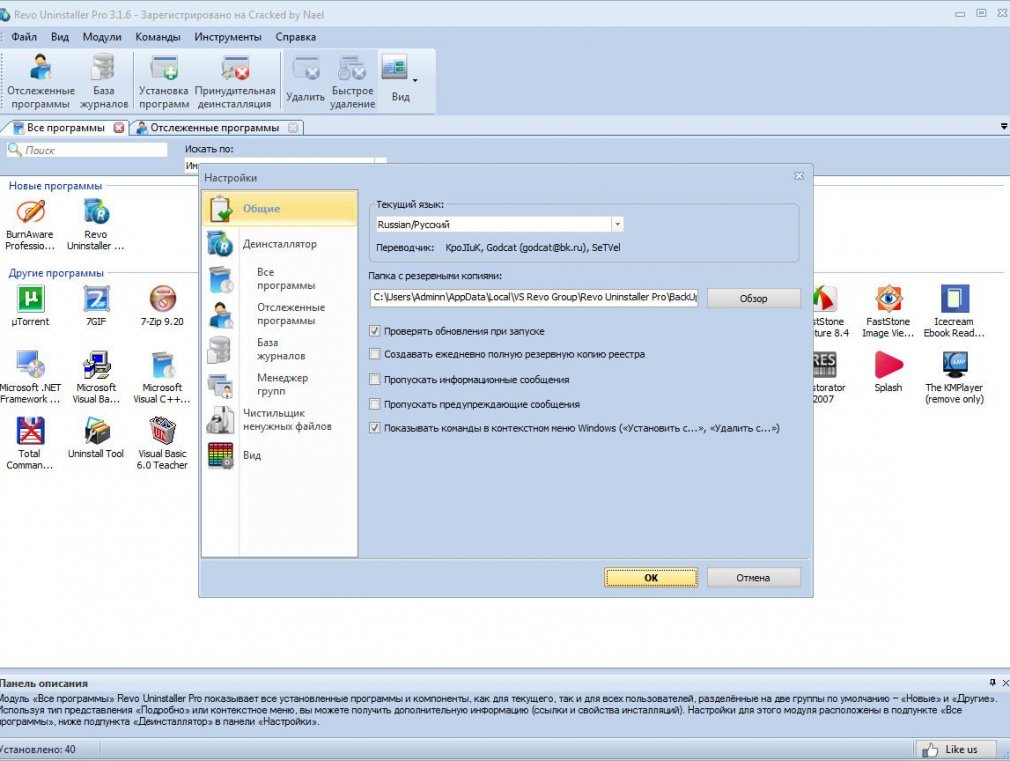Confirm settings with OK button

pos(651,577)
